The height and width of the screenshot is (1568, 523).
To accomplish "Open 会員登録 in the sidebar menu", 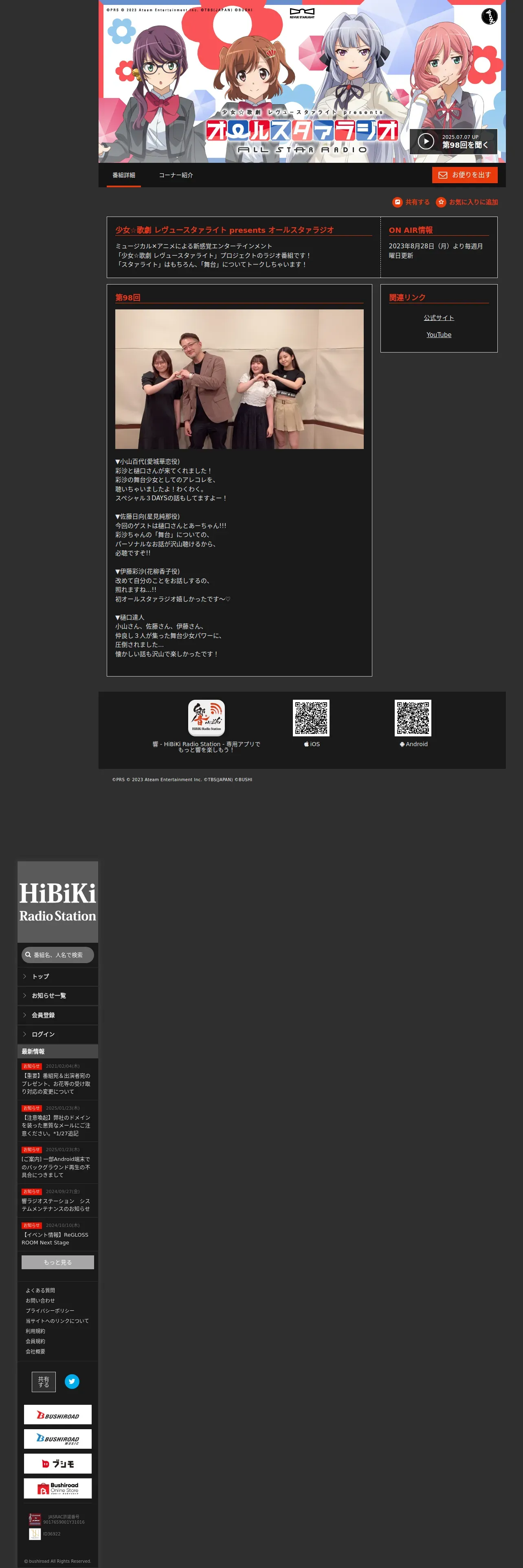I will pos(58,1015).
